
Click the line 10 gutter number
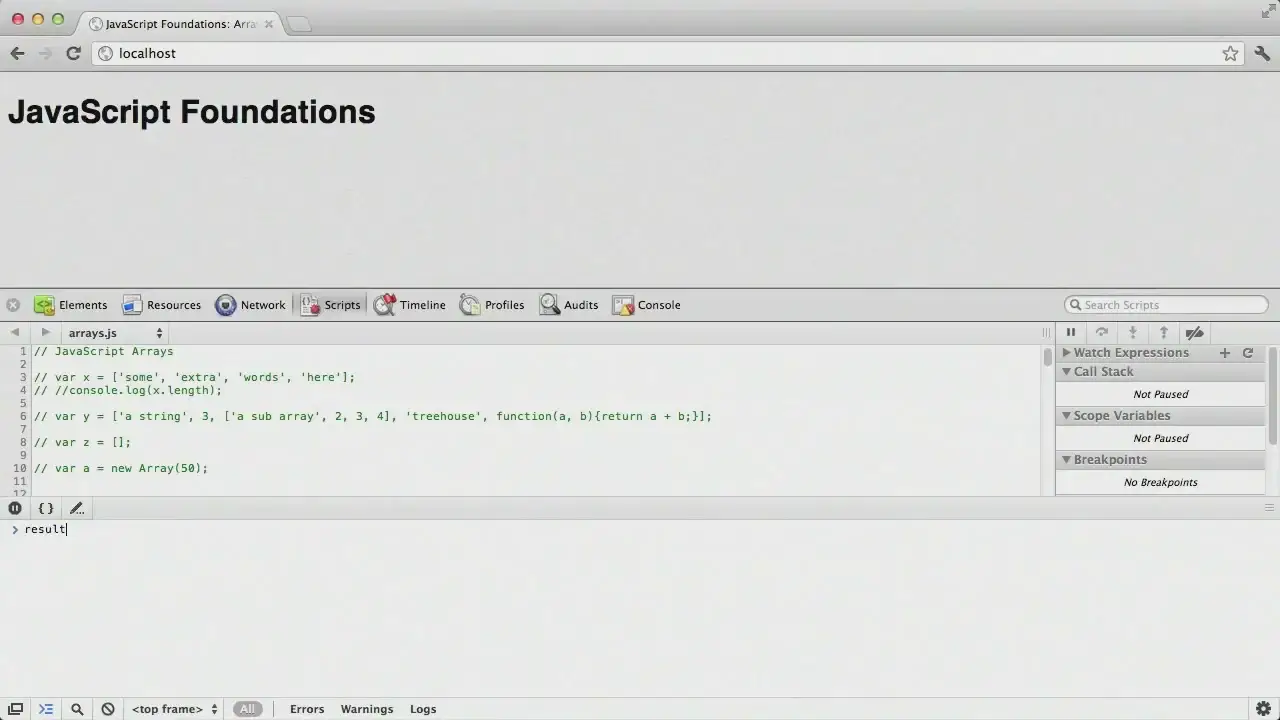(19, 468)
